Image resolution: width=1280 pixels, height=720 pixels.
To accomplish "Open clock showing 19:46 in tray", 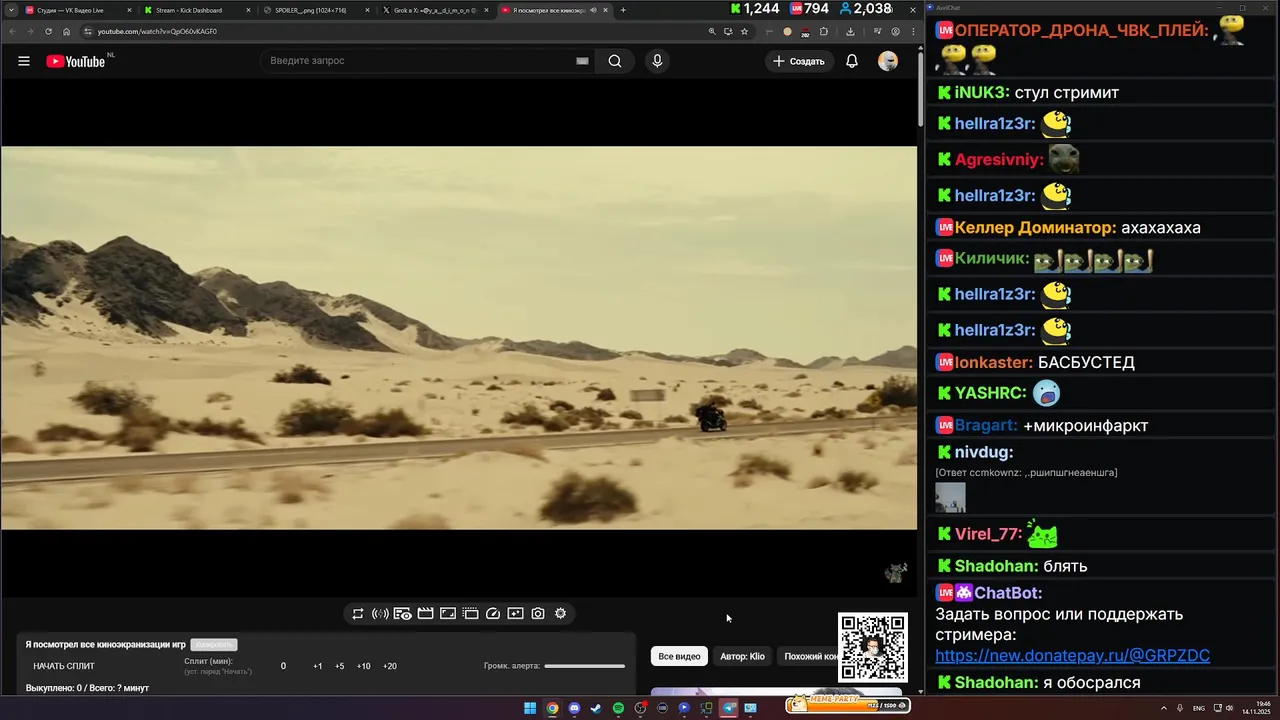I will point(1256,708).
